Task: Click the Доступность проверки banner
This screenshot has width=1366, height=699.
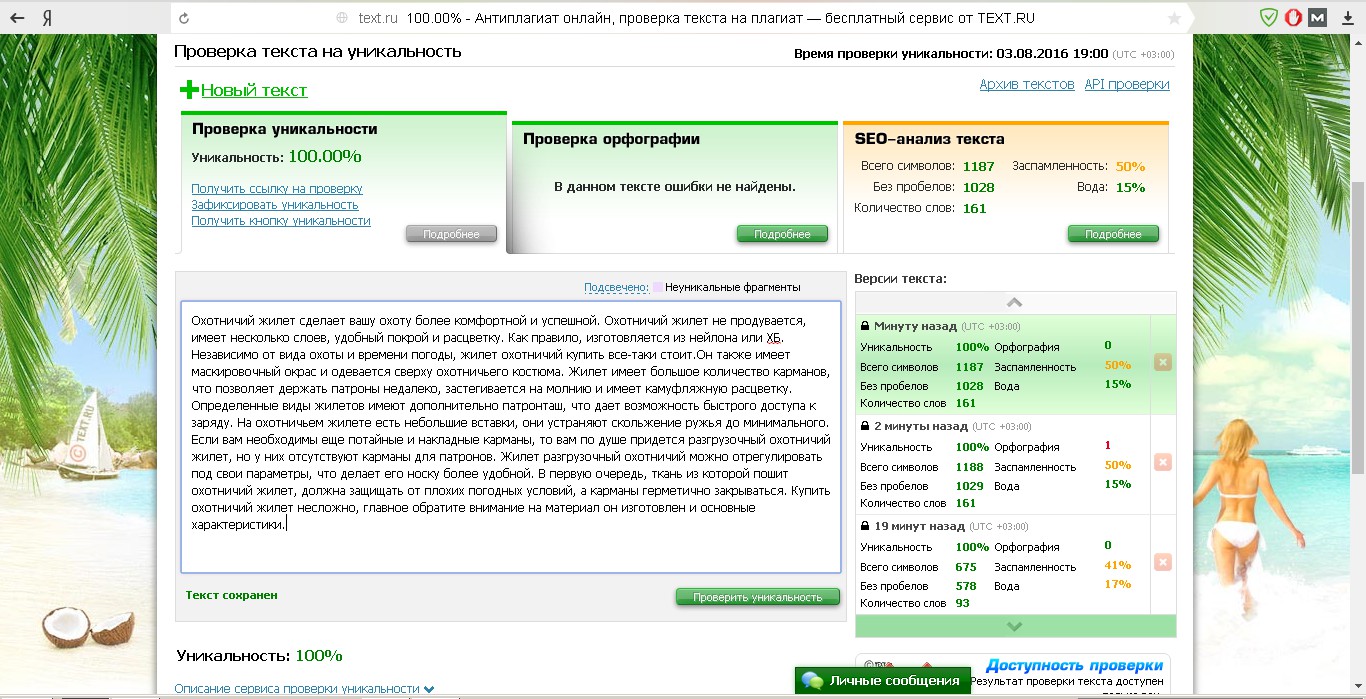Action: point(1074,665)
